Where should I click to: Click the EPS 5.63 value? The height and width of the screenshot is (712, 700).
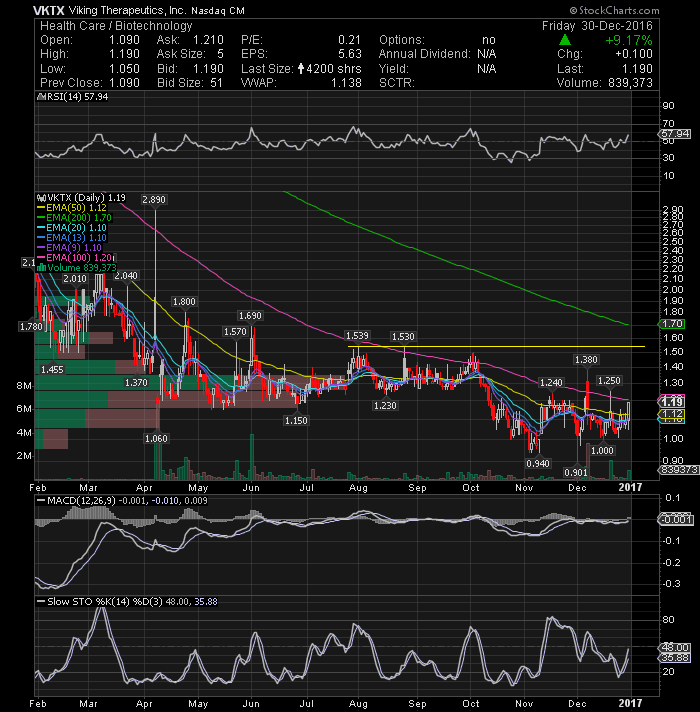click(350, 54)
